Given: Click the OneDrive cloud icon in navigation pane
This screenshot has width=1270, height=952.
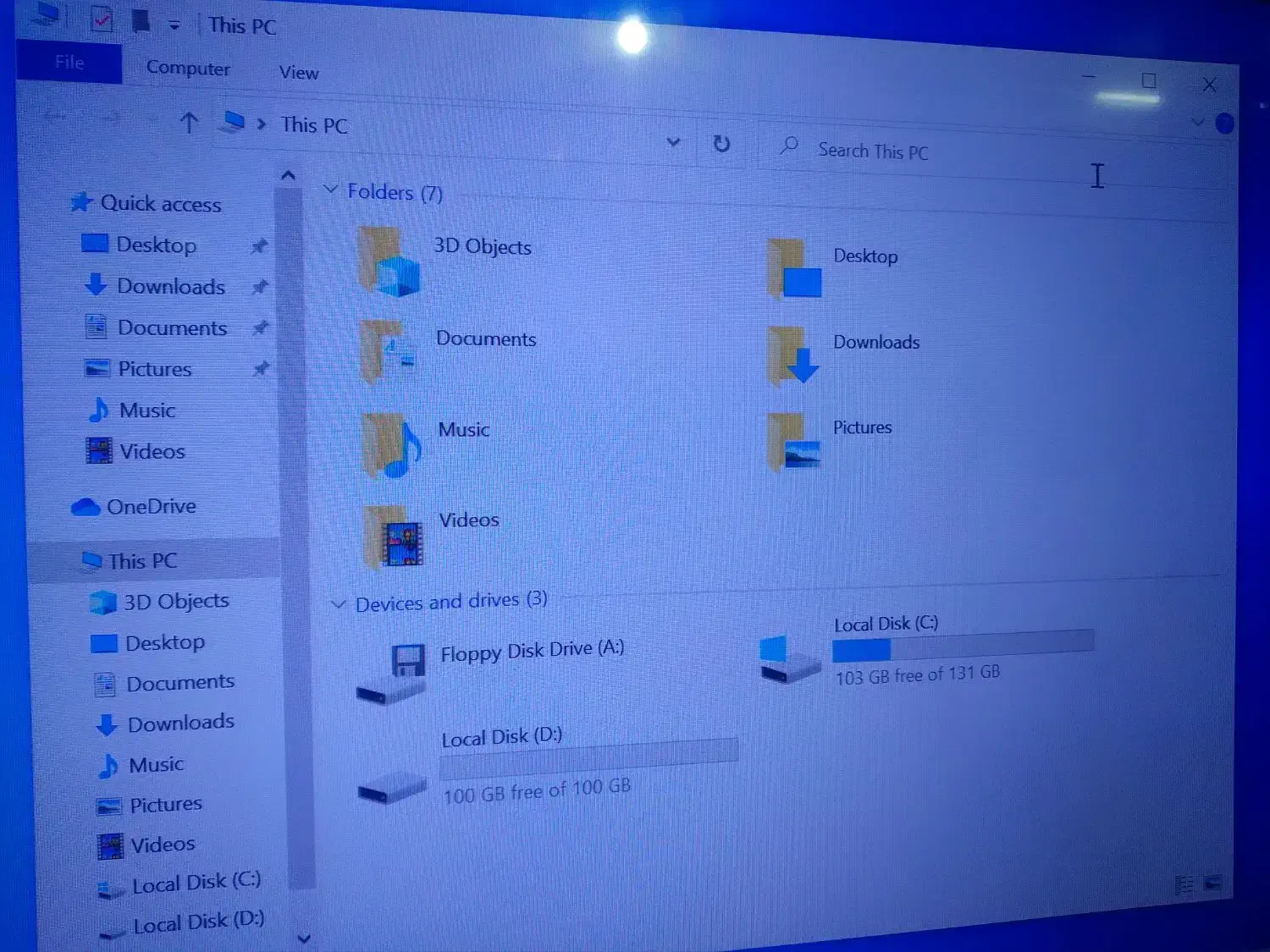Looking at the screenshot, I should point(86,506).
